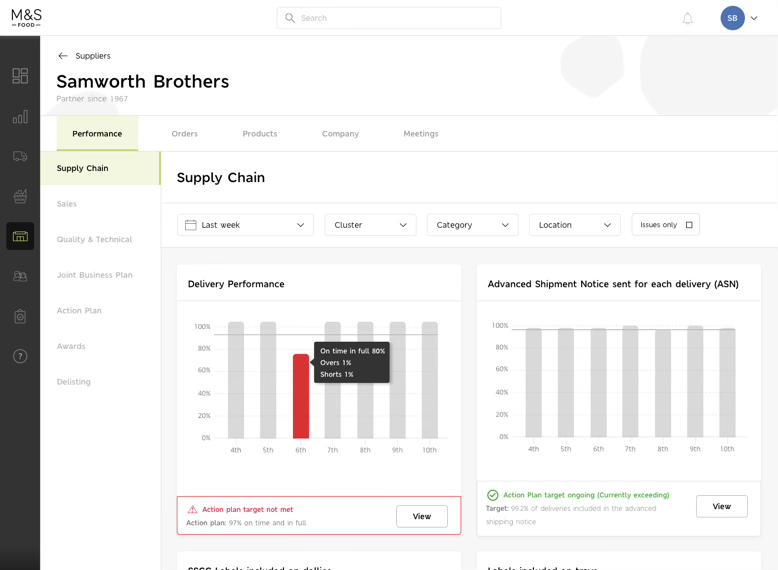
Task: Click the 9th bar in ASN chart
Action: coord(695,381)
